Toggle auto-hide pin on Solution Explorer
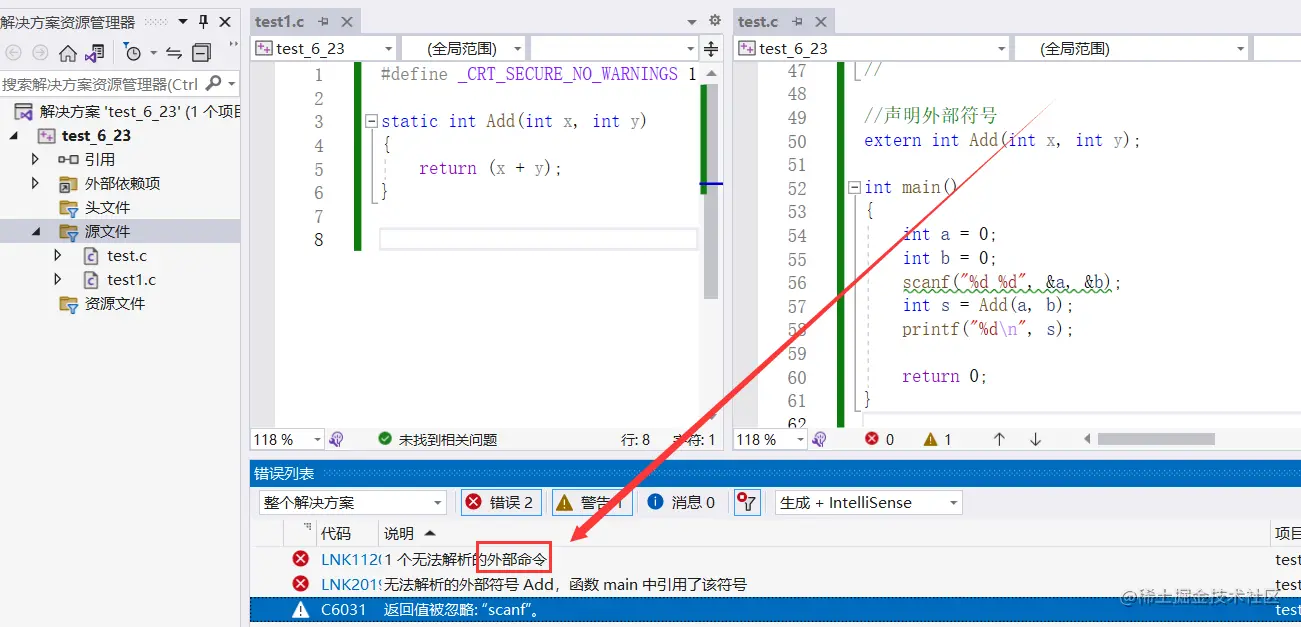The width and height of the screenshot is (1301, 627). click(203, 20)
